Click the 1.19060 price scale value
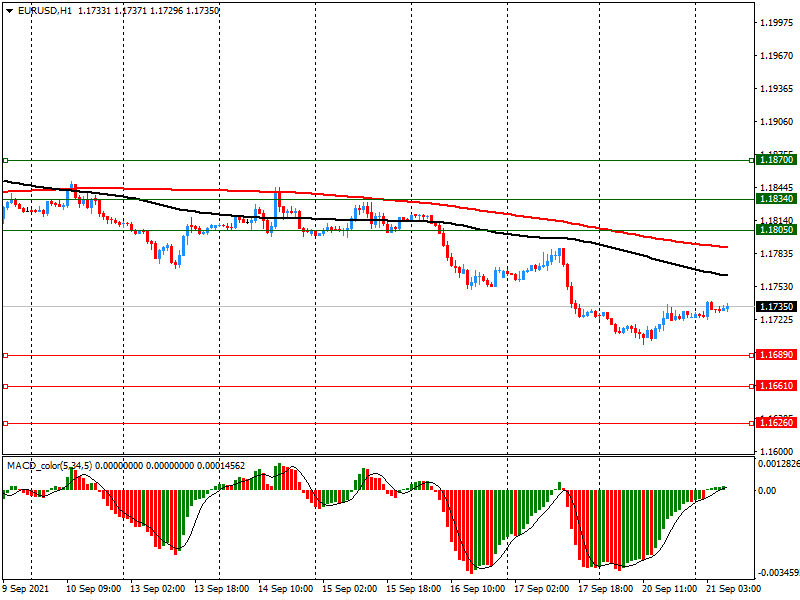The width and height of the screenshot is (800, 600). 777,121
